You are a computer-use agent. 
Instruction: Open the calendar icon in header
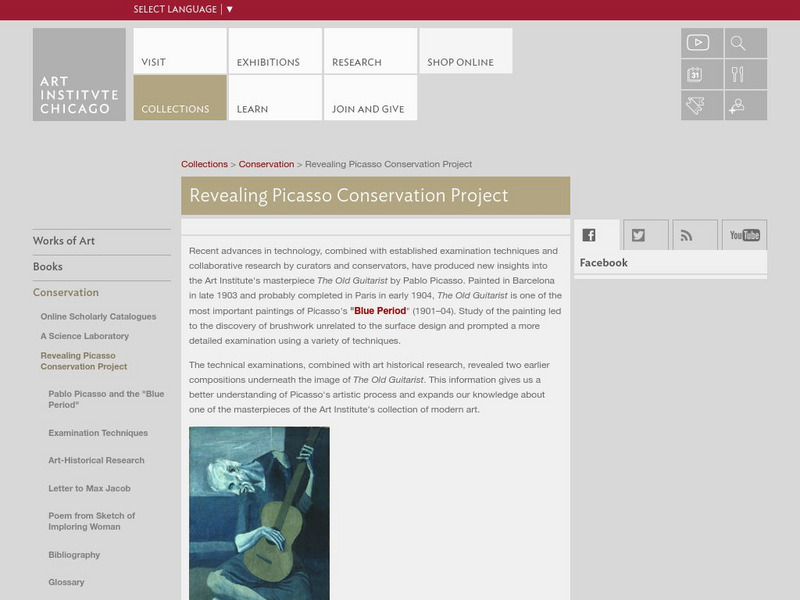pos(702,74)
